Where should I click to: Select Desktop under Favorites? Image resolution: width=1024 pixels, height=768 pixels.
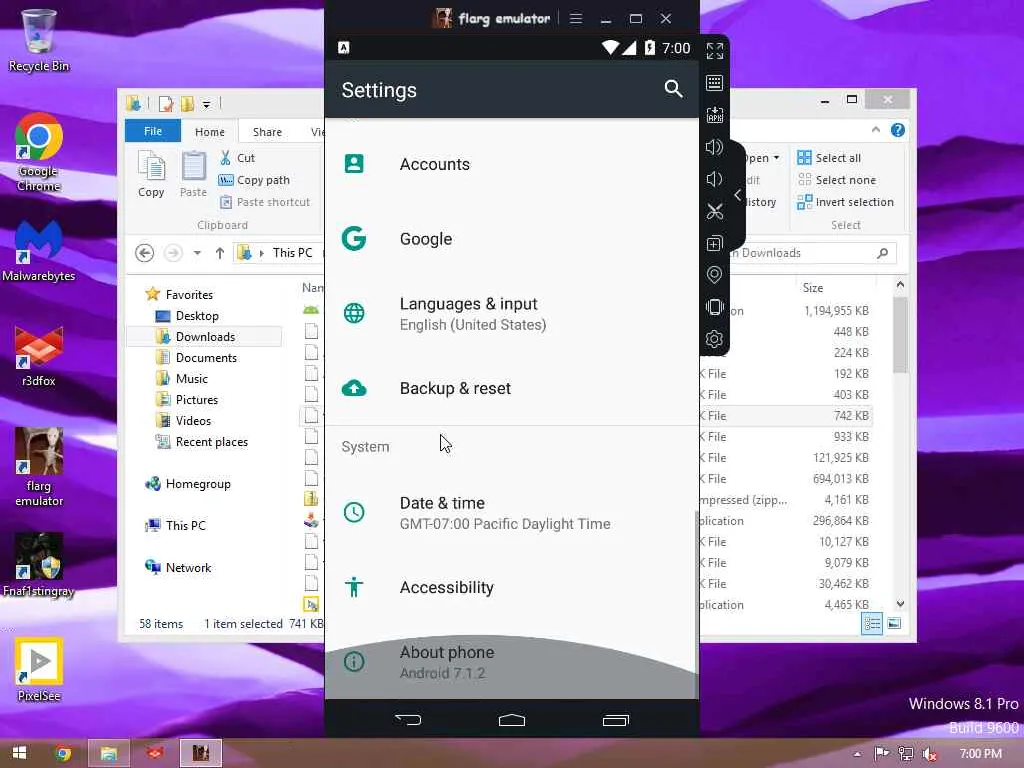187,316
